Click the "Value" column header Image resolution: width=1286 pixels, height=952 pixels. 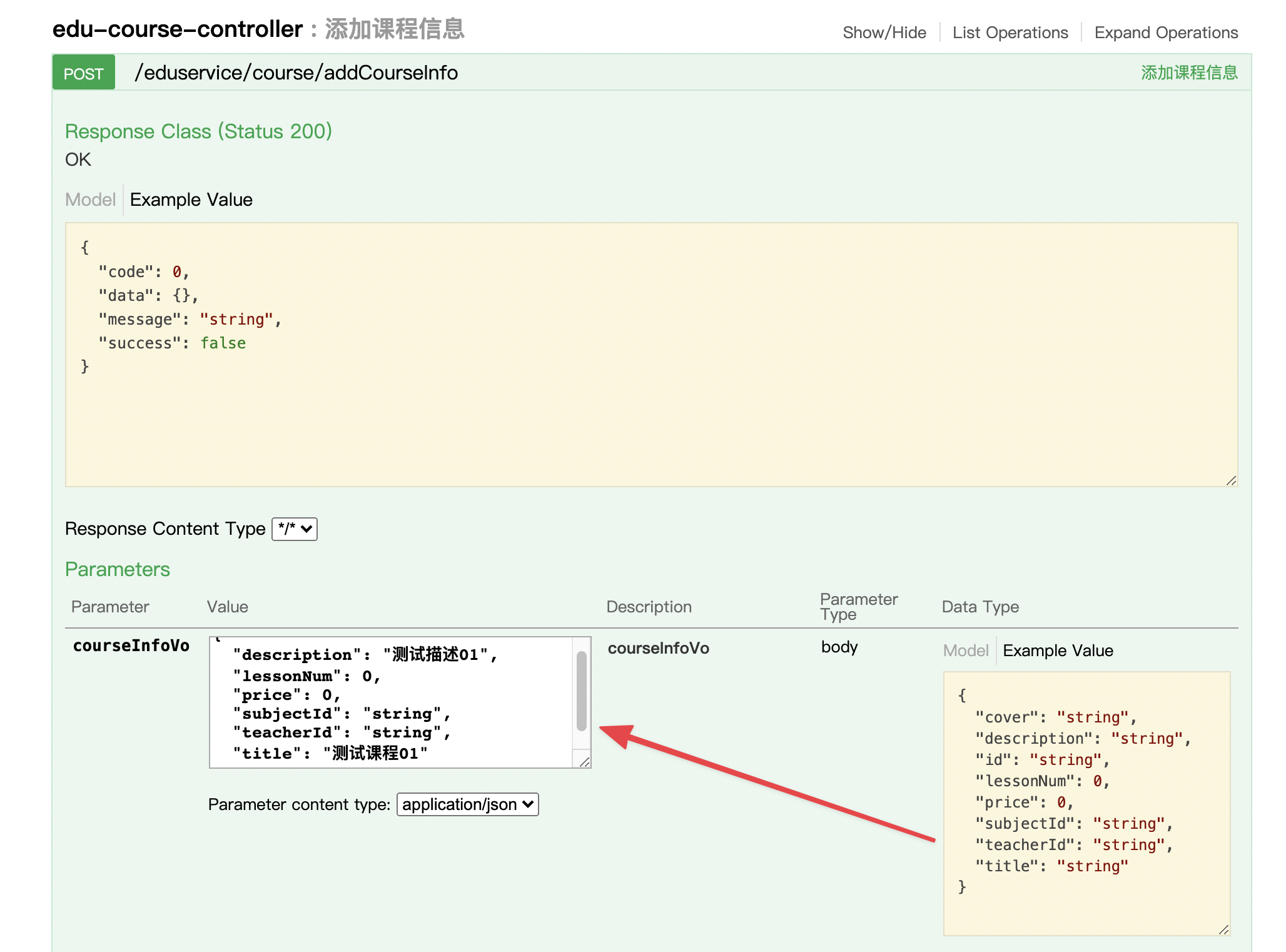point(228,607)
